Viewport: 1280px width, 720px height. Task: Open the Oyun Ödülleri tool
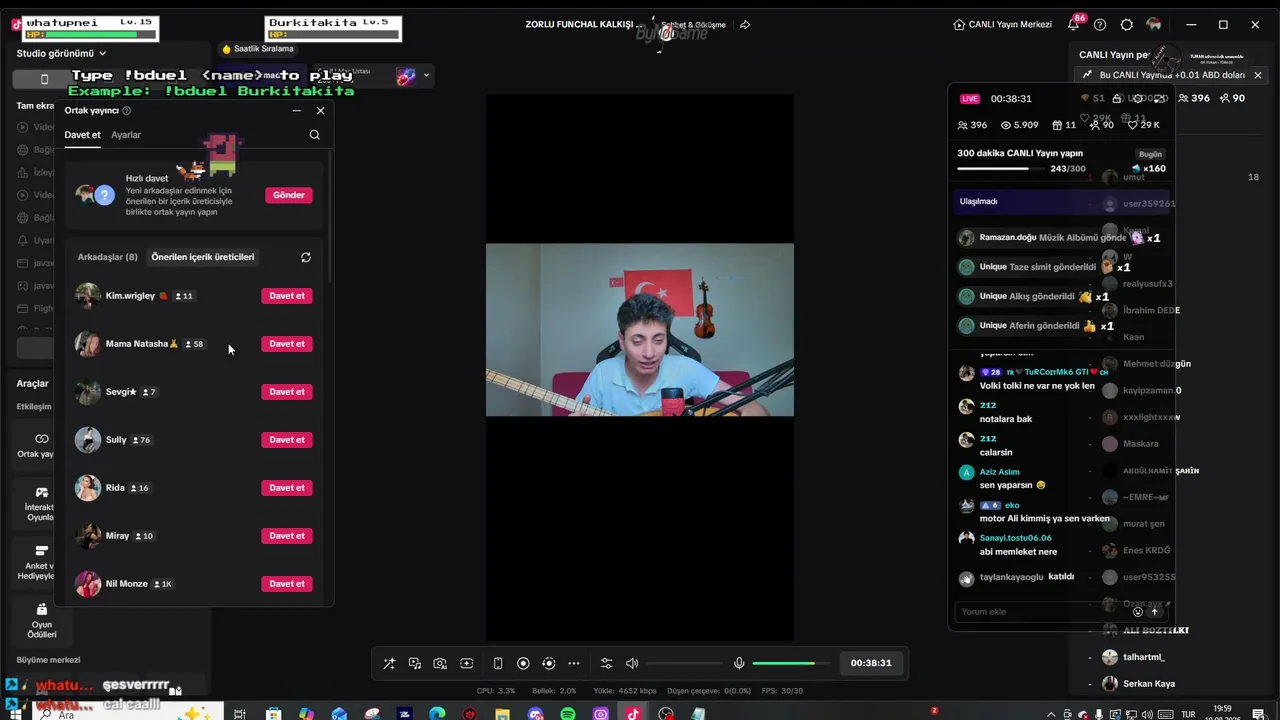click(x=41, y=622)
